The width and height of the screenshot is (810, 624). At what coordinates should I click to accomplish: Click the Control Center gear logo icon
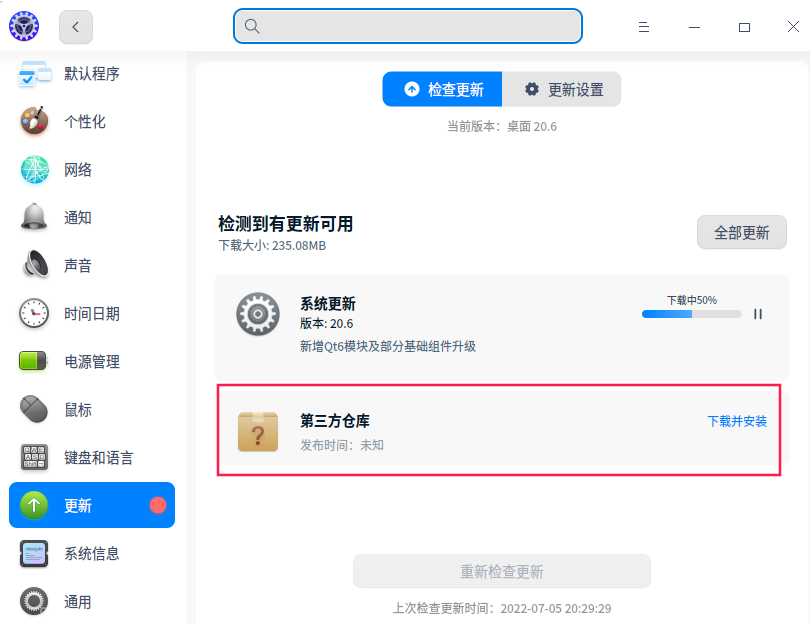click(24, 26)
